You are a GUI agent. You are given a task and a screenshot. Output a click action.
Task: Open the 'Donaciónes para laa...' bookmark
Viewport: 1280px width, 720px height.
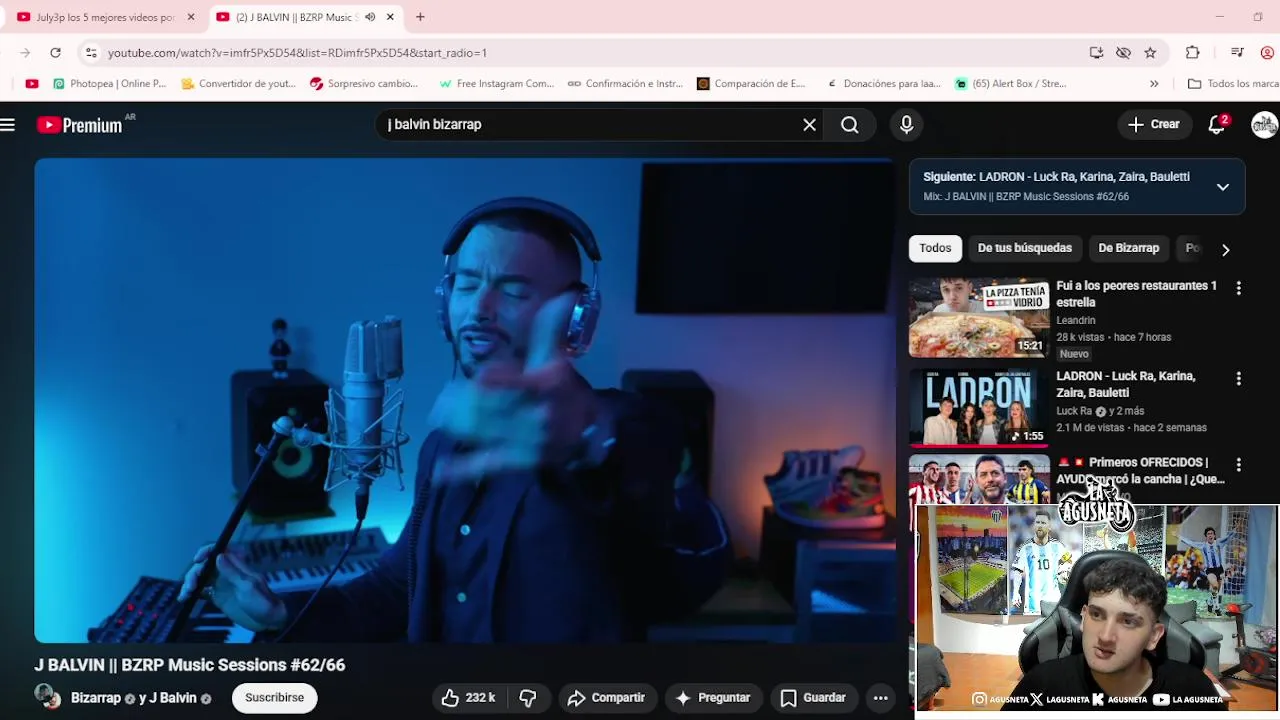[884, 84]
